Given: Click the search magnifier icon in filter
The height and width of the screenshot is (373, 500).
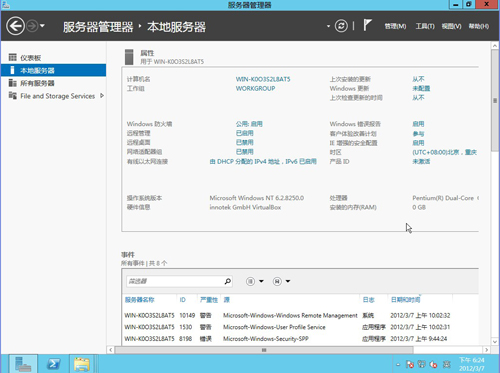Looking at the screenshot, I should point(228,281).
